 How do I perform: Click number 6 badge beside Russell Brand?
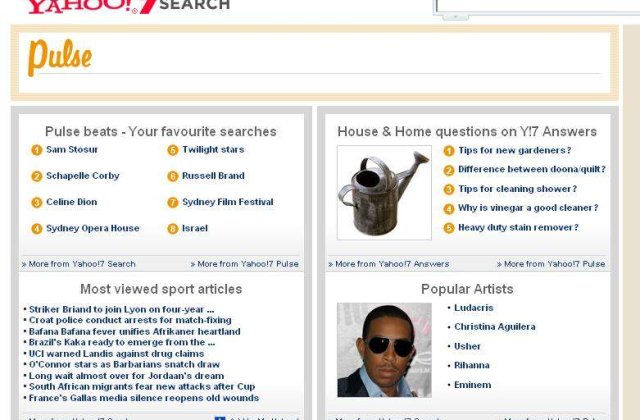click(x=173, y=176)
